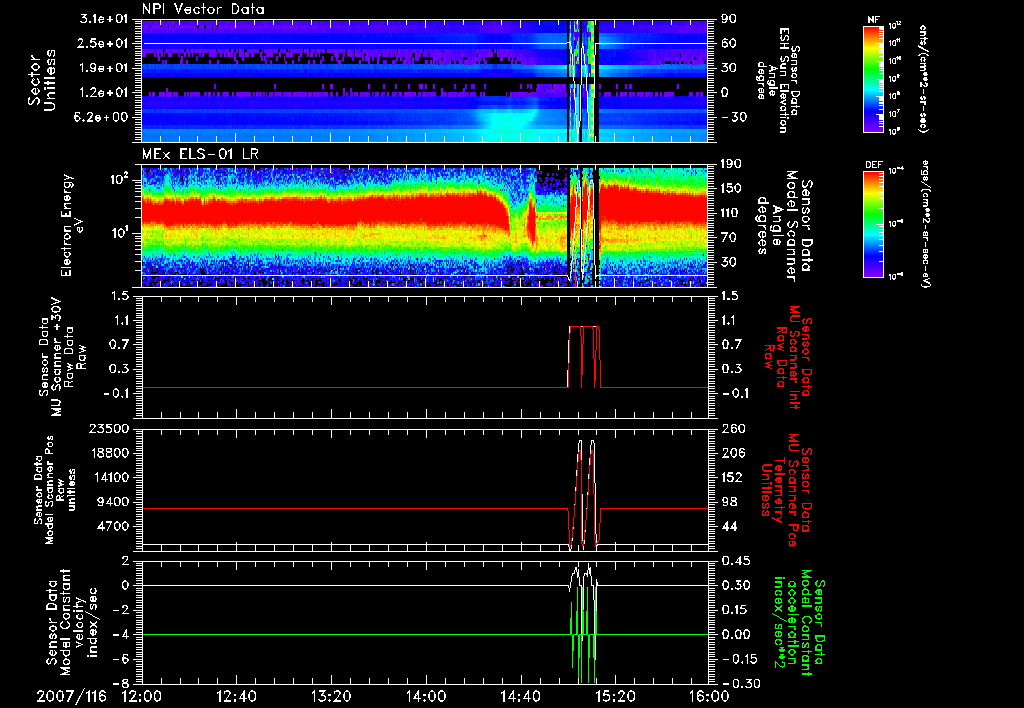Select the 'ESH Sun Elevation Angle' axis label
Image resolution: width=1024 pixels, height=708 pixels.
[x=777, y=80]
